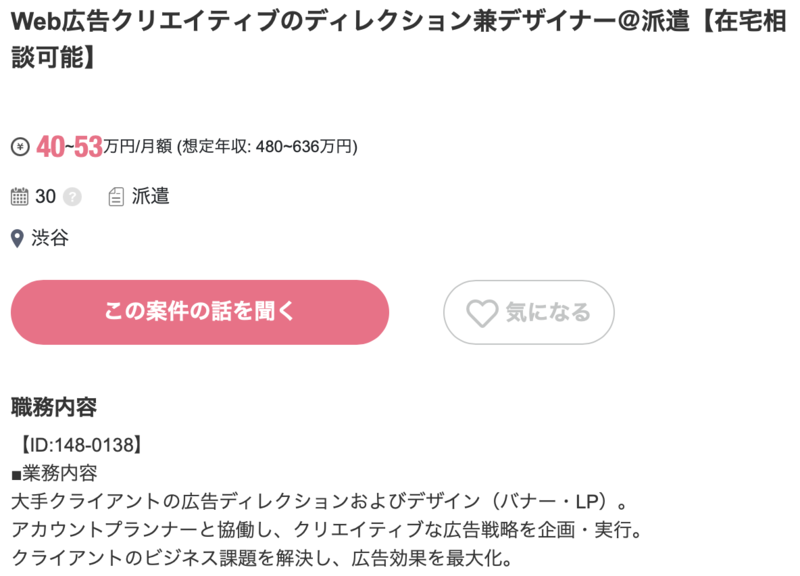This screenshot has width=800, height=576.
Task: Click the yen currency icon
Action: [x=20, y=147]
